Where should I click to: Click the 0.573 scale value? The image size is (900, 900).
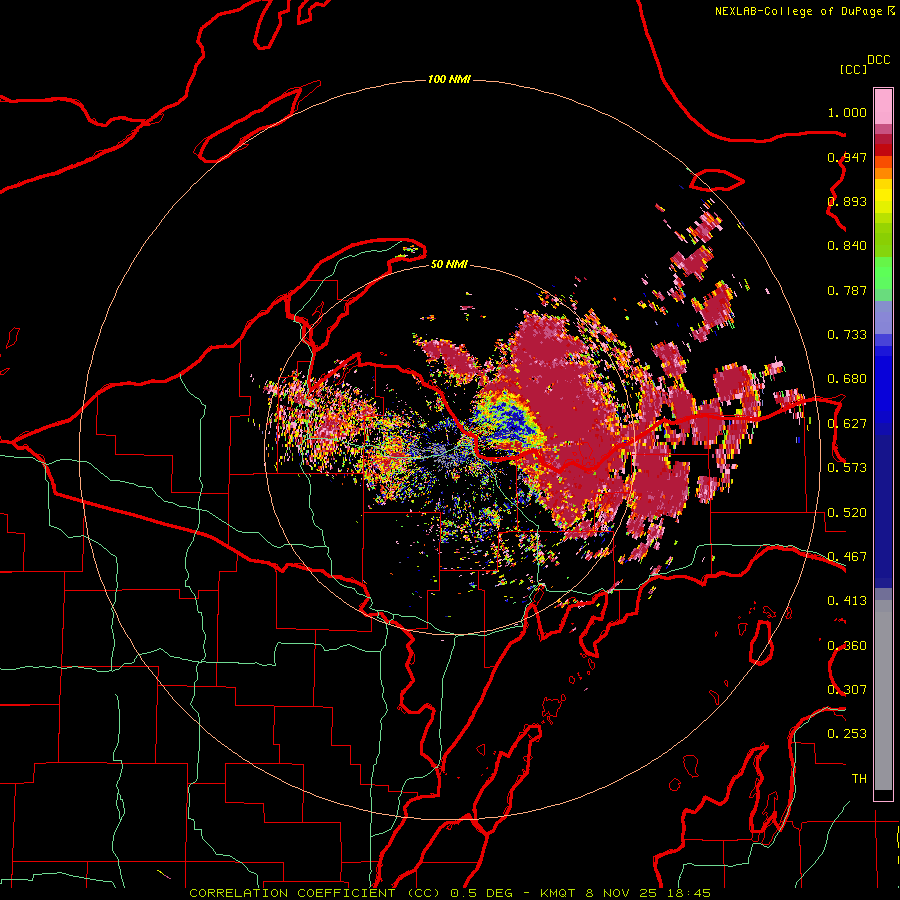847,468
